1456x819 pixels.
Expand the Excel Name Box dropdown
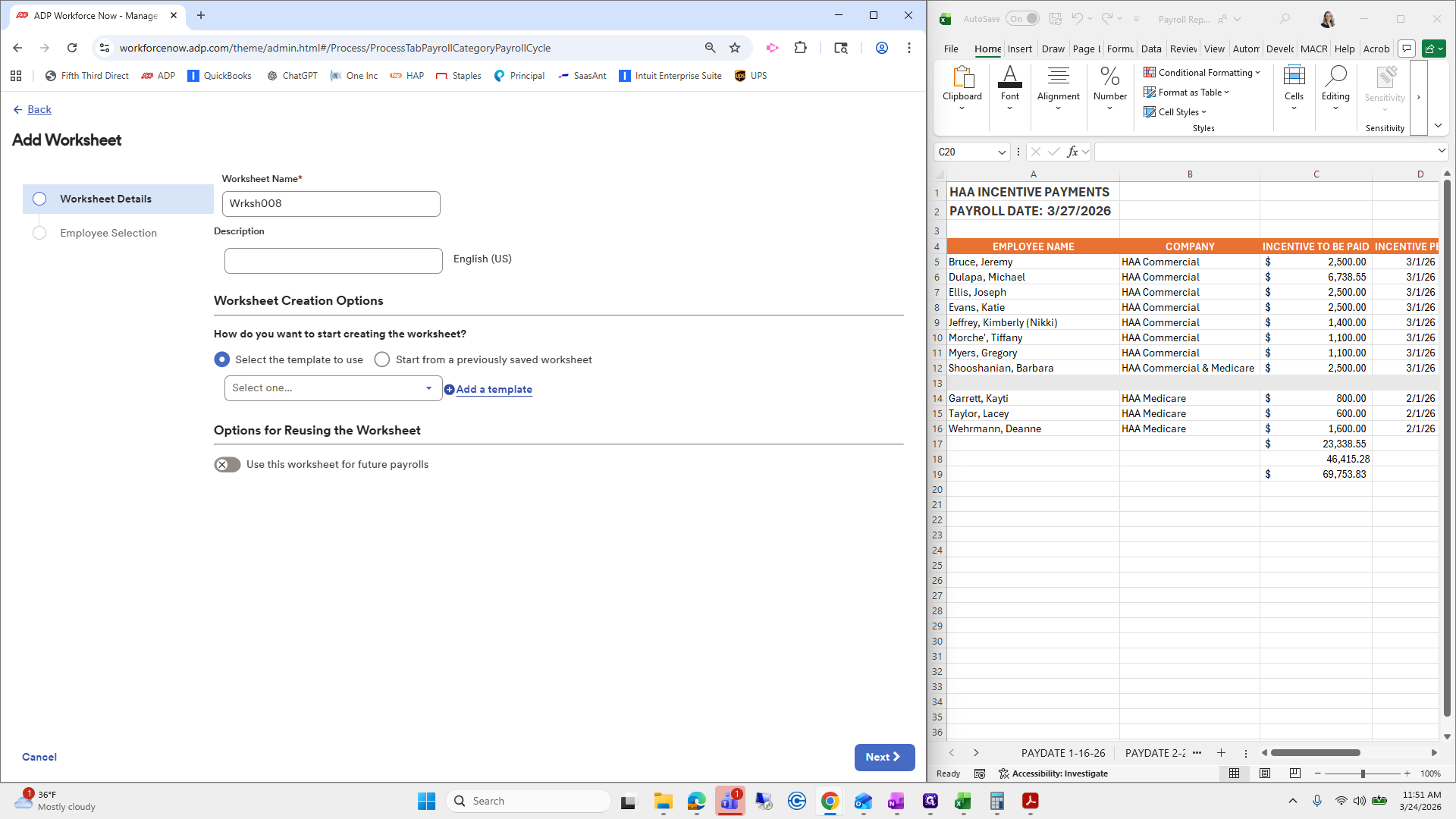click(x=1001, y=152)
